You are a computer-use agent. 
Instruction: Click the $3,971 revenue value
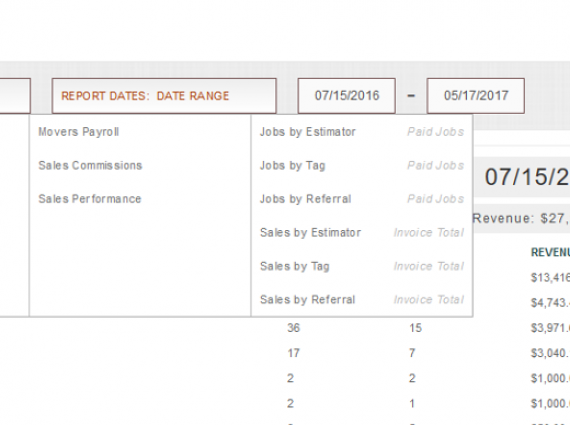coord(550,328)
